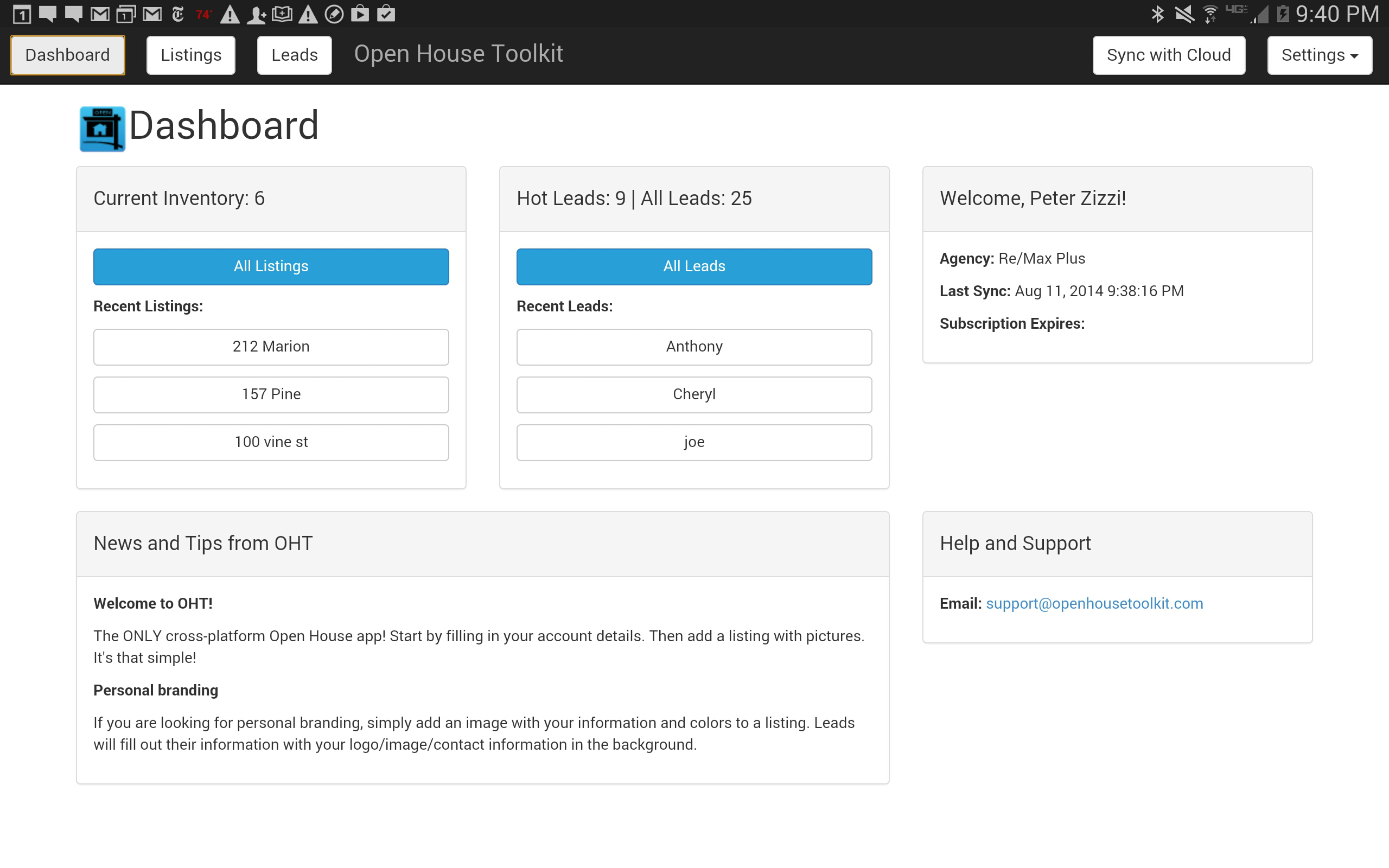This screenshot has height=868, width=1389.
Task: Tap the add contact notification icon
Action: (256, 14)
